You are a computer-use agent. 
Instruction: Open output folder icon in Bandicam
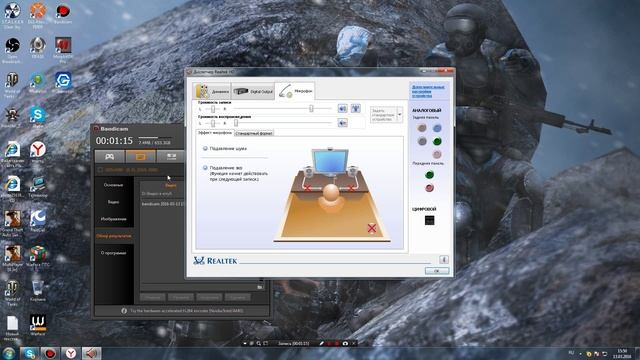(x=260, y=287)
